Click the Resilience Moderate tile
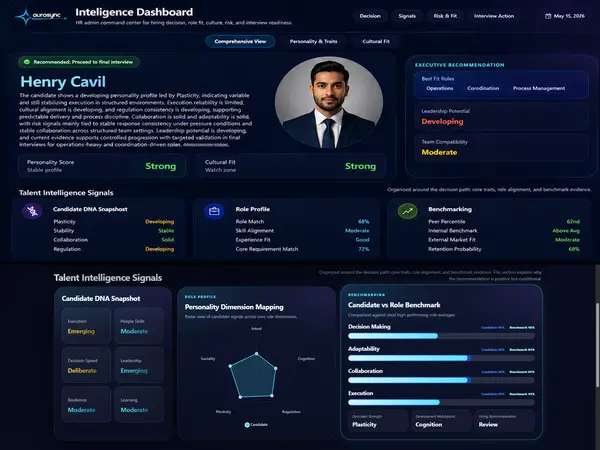This screenshot has width=600, height=450. 86,404
